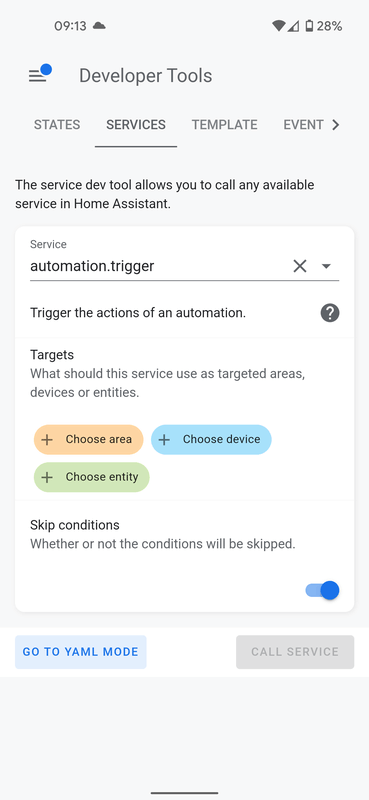The image size is (369, 800).
Task: Tap the battery indicator in status bar
Action: click(309, 26)
